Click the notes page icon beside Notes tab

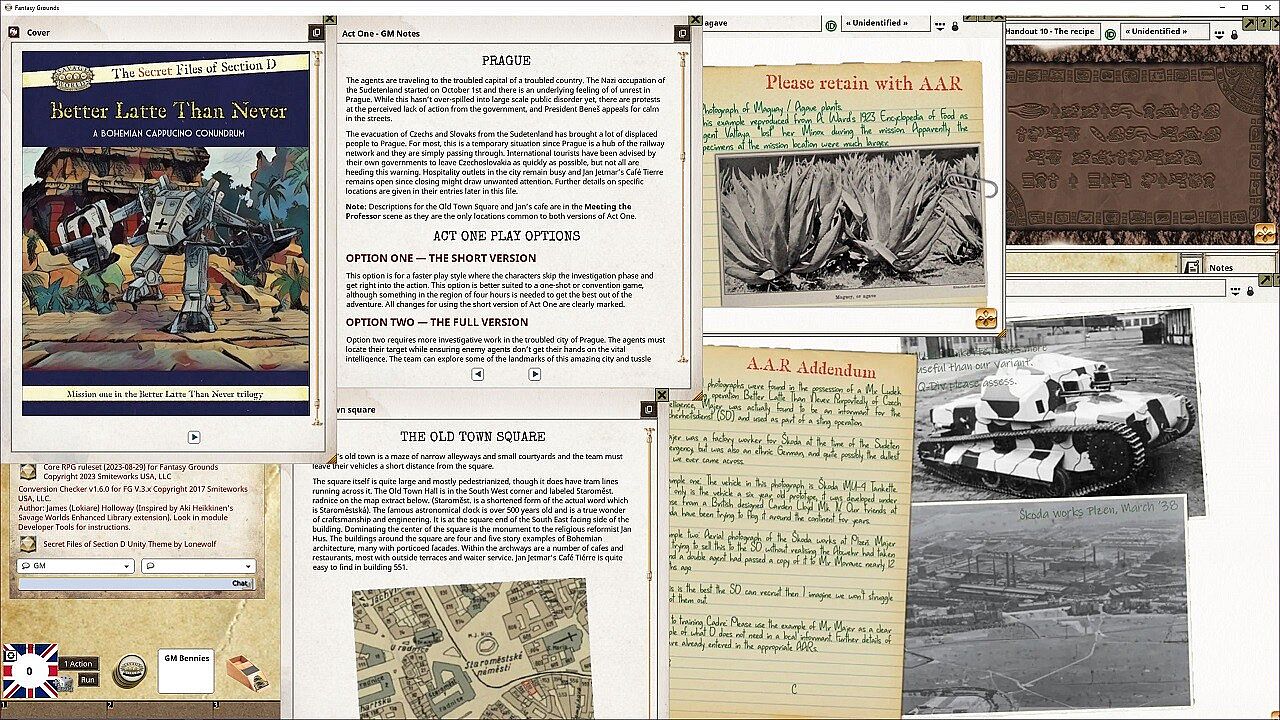(1191, 266)
